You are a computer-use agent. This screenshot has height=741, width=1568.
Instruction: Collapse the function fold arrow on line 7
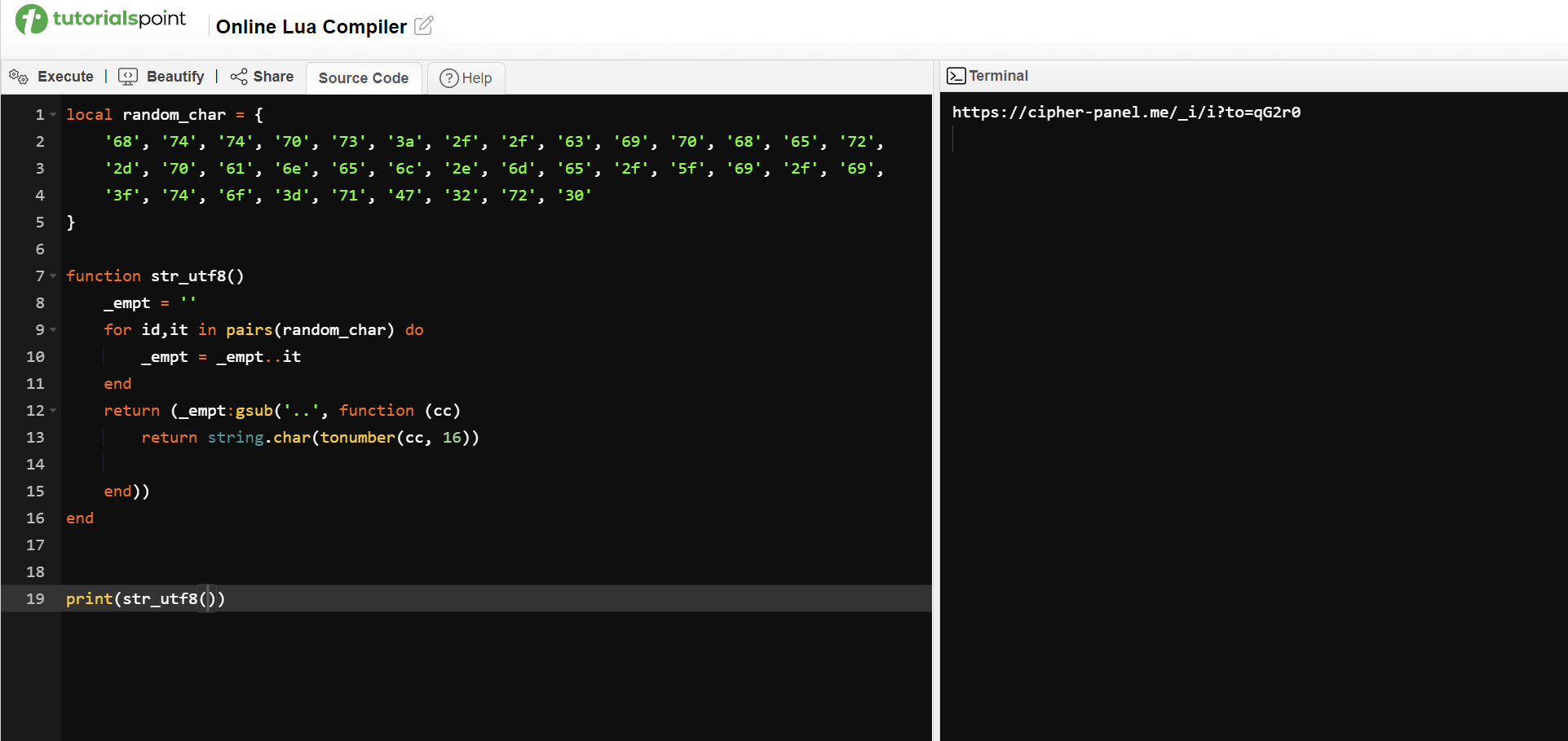point(53,276)
